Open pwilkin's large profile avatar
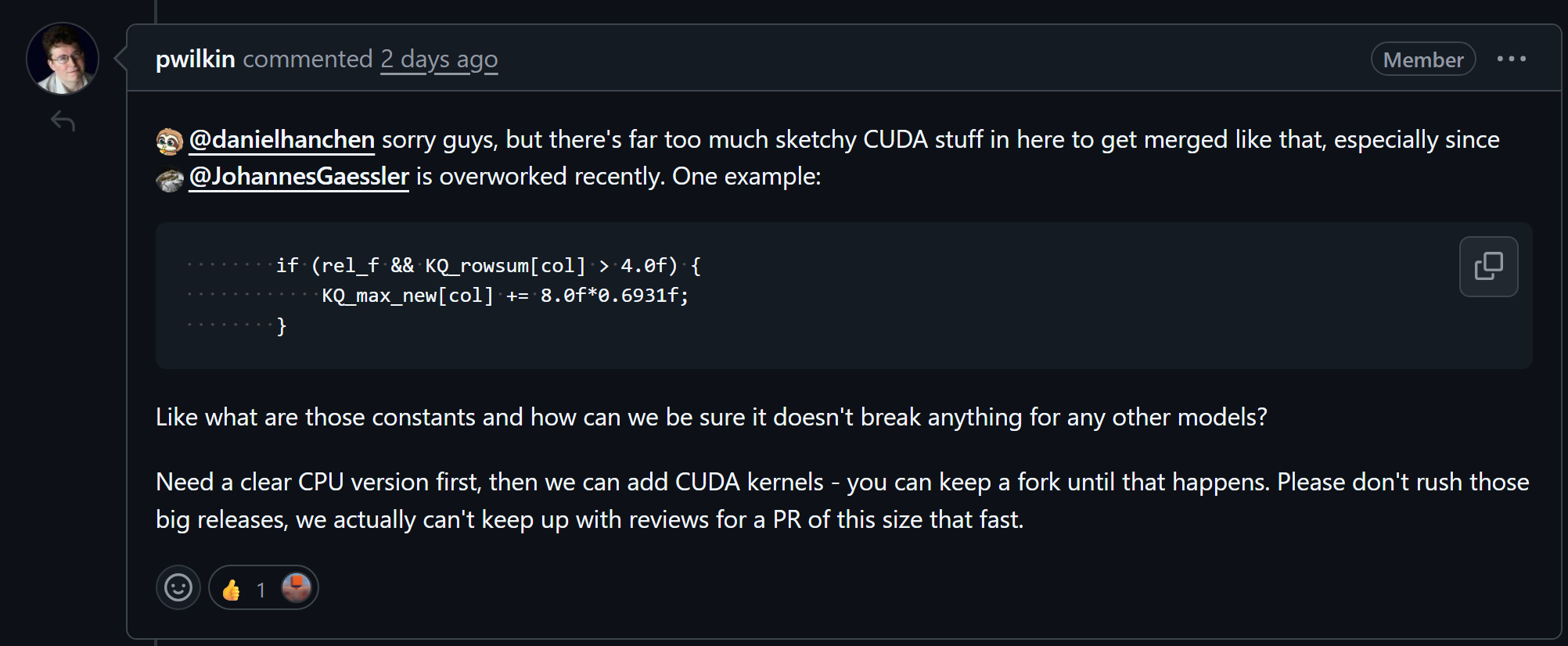Screen dimensions: 1568x646 coord(63,59)
